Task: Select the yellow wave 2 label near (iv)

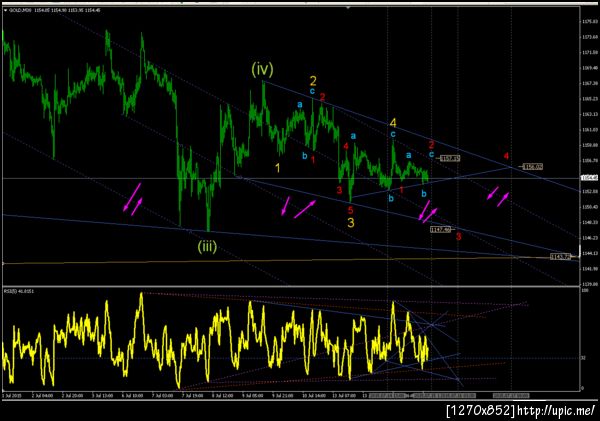Action: coord(313,81)
